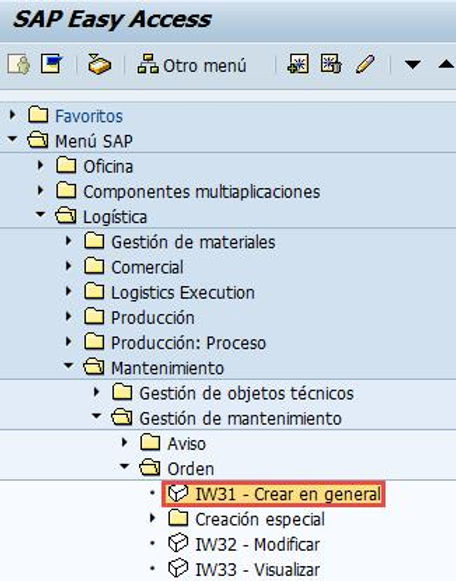Click the Comercial folder icon
This screenshot has width=456, height=581.
(x=94, y=266)
